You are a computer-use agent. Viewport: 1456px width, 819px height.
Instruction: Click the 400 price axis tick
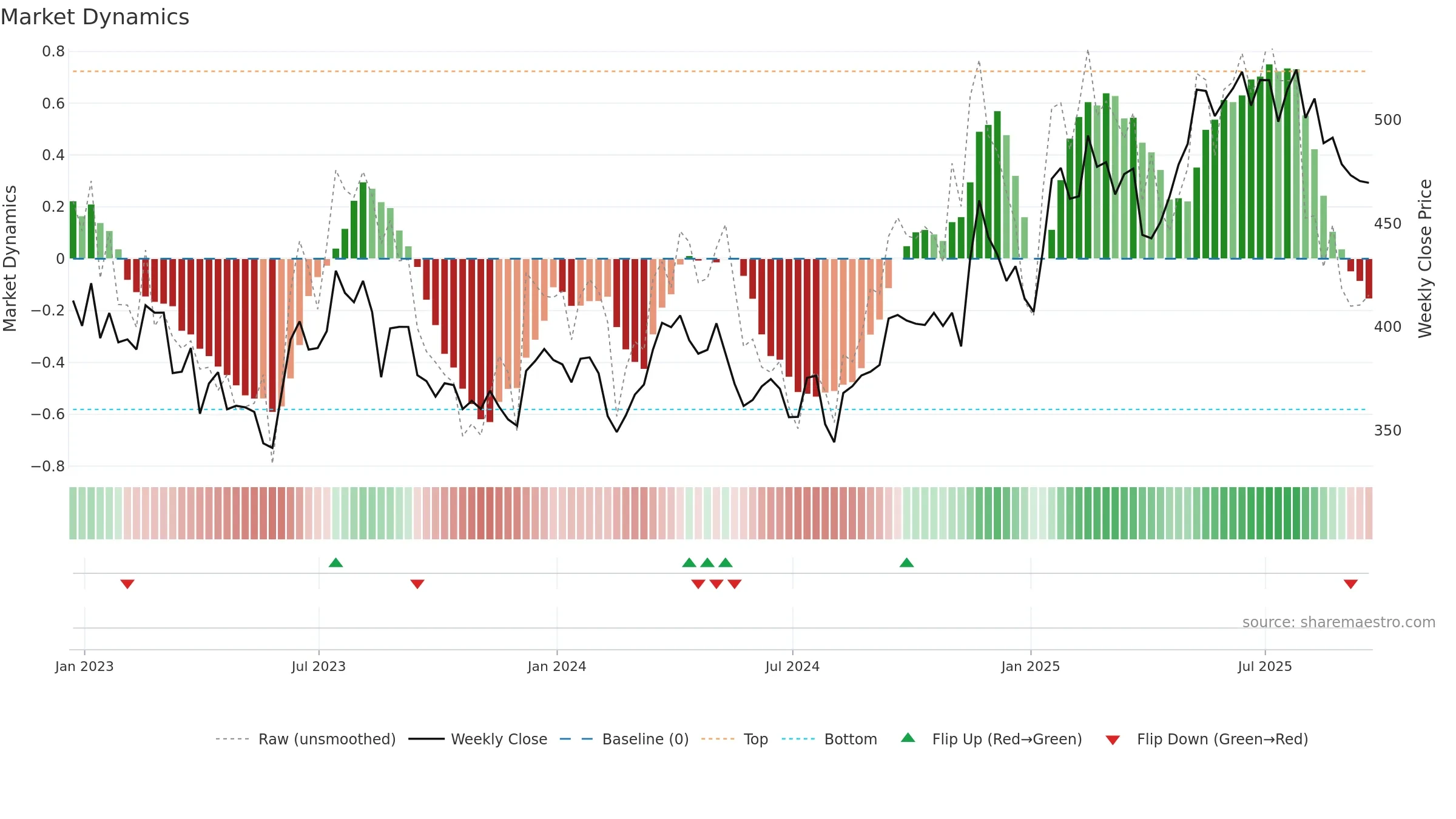[x=1388, y=327]
